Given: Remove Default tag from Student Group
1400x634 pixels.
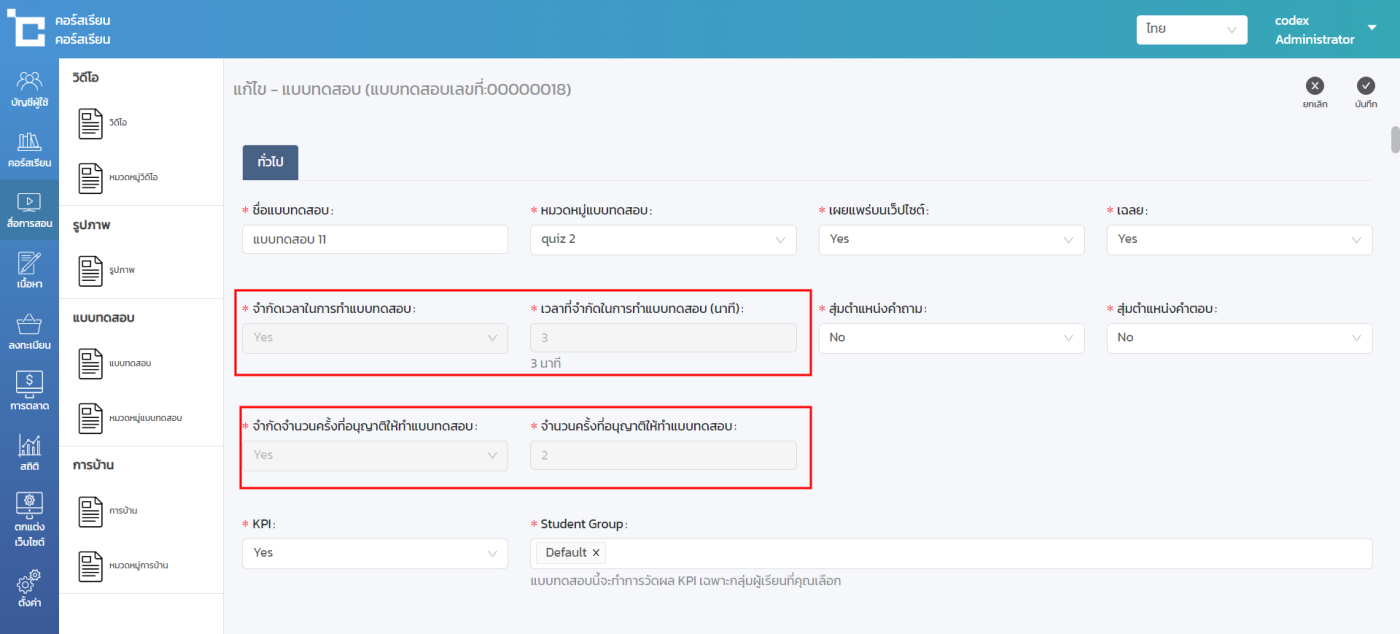Looking at the screenshot, I should point(596,553).
